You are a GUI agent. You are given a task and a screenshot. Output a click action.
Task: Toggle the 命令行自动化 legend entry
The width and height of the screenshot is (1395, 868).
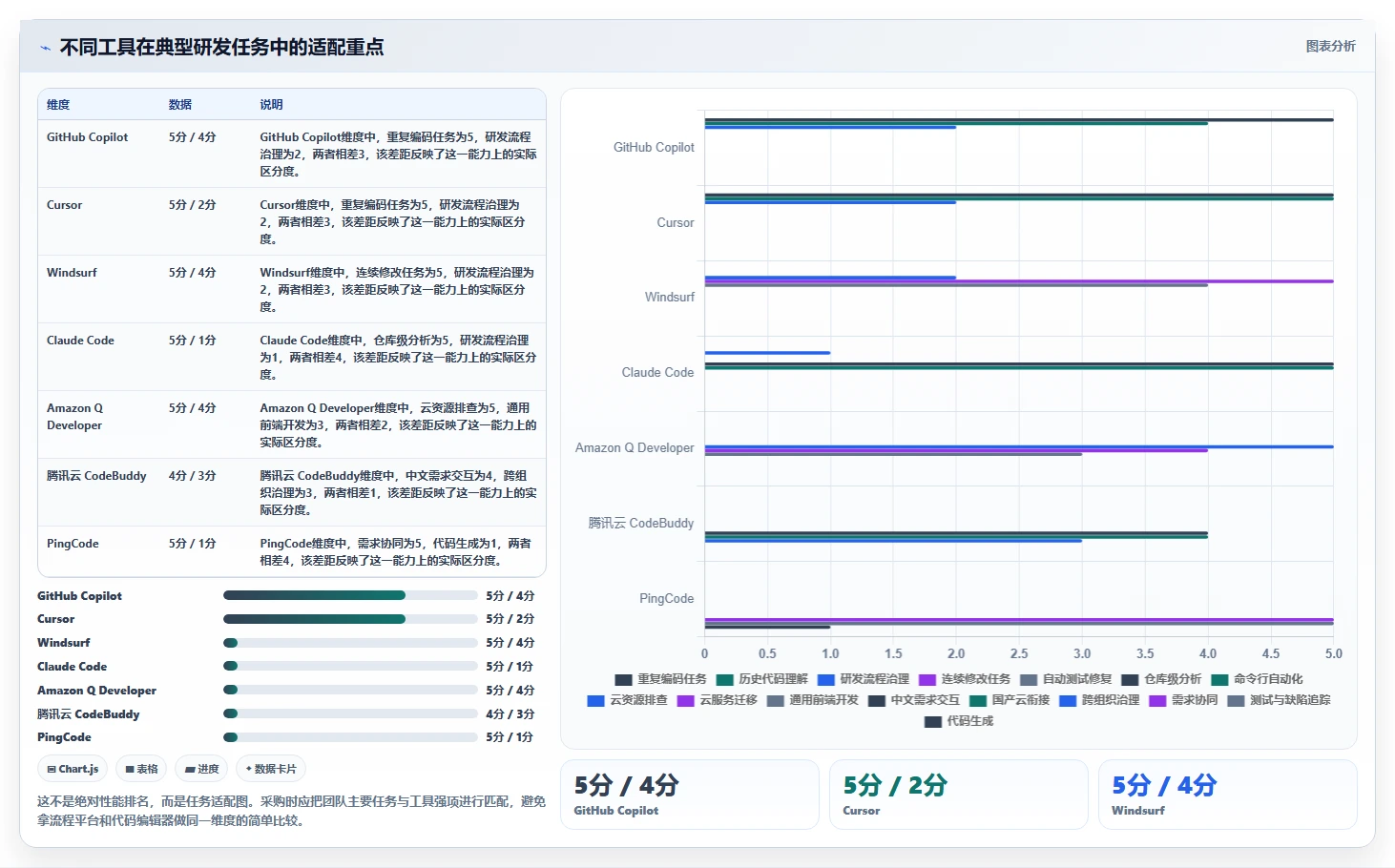coord(1257,679)
